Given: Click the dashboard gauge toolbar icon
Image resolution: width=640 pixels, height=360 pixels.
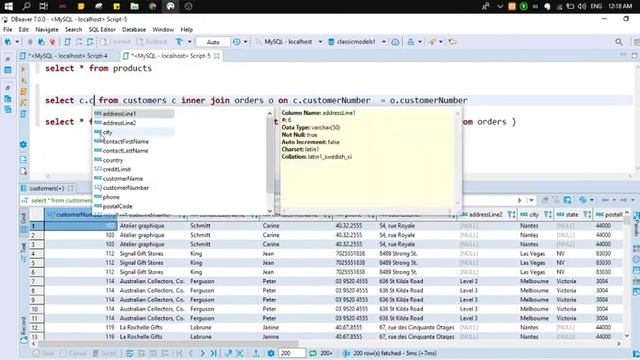Looking at the screenshot, I should [x=395, y=42].
